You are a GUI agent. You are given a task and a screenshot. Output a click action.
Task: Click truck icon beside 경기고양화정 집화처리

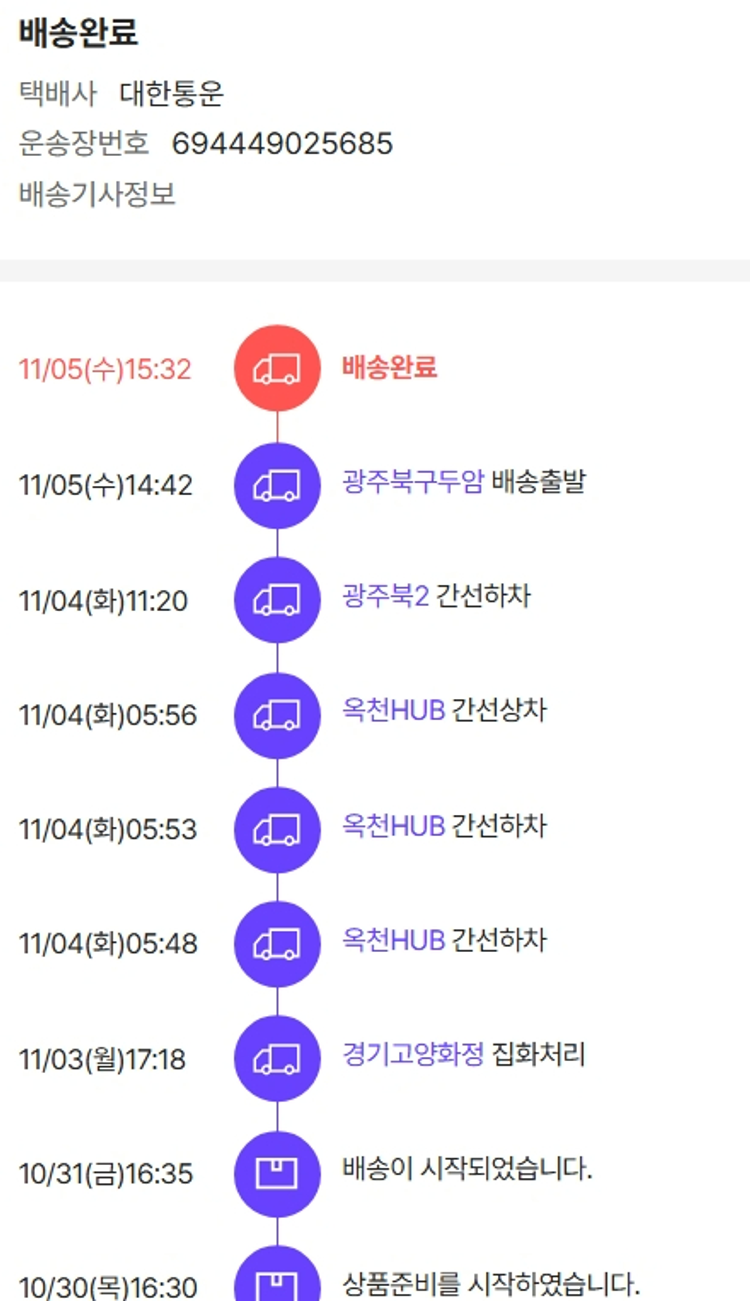[277, 1059]
